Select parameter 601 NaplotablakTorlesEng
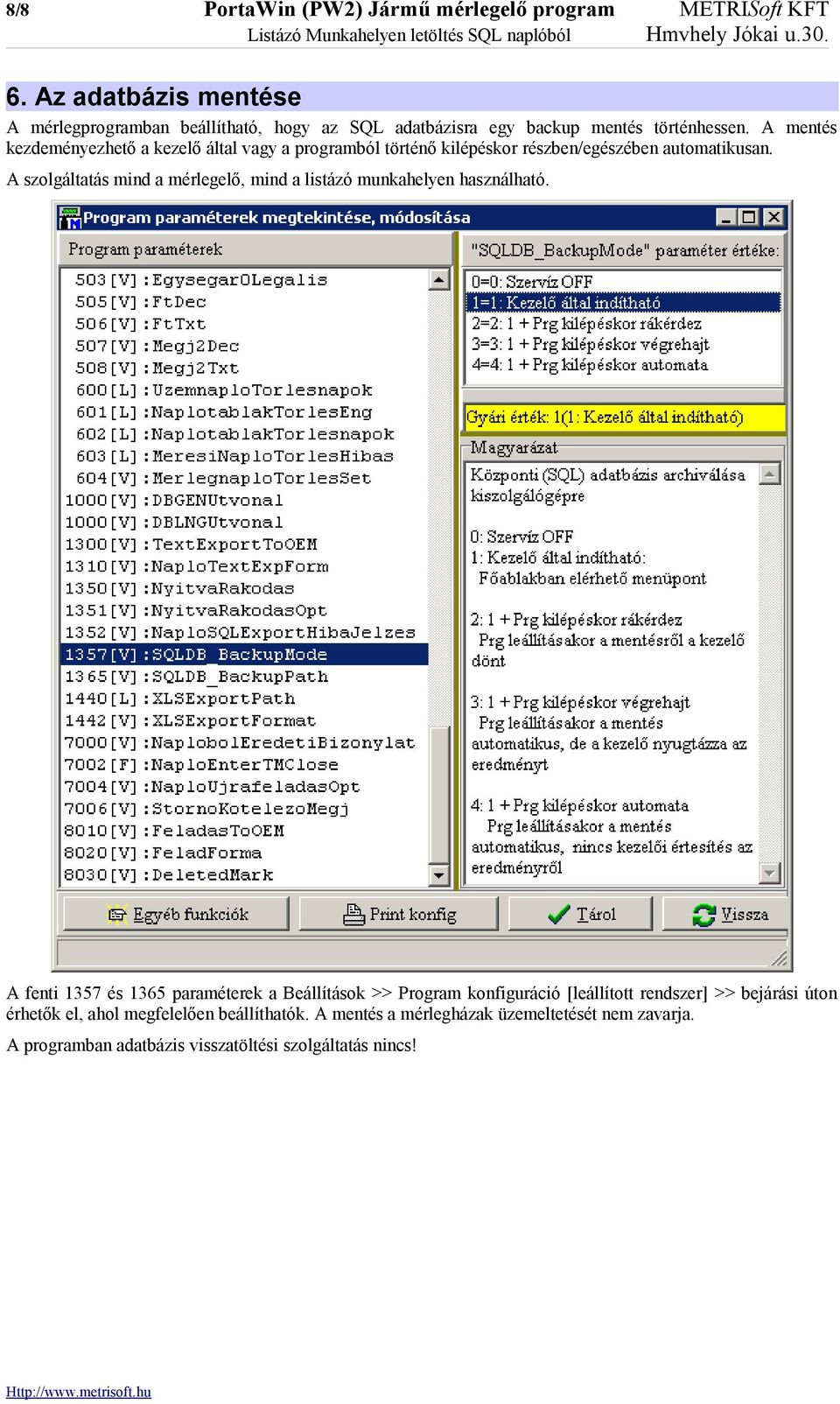840x1404 pixels. click(245, 412)
